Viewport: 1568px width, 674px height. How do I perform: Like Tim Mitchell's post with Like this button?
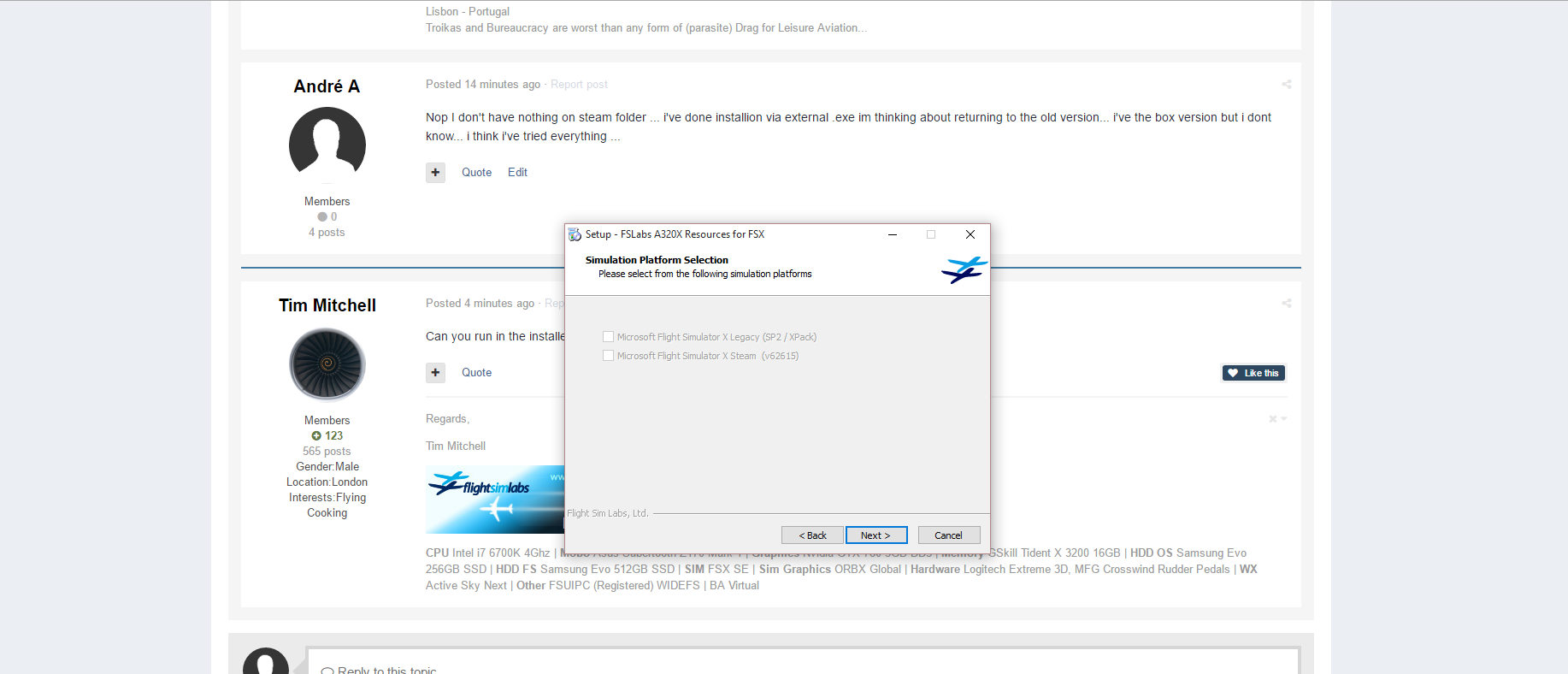(x=1253, y=373)
